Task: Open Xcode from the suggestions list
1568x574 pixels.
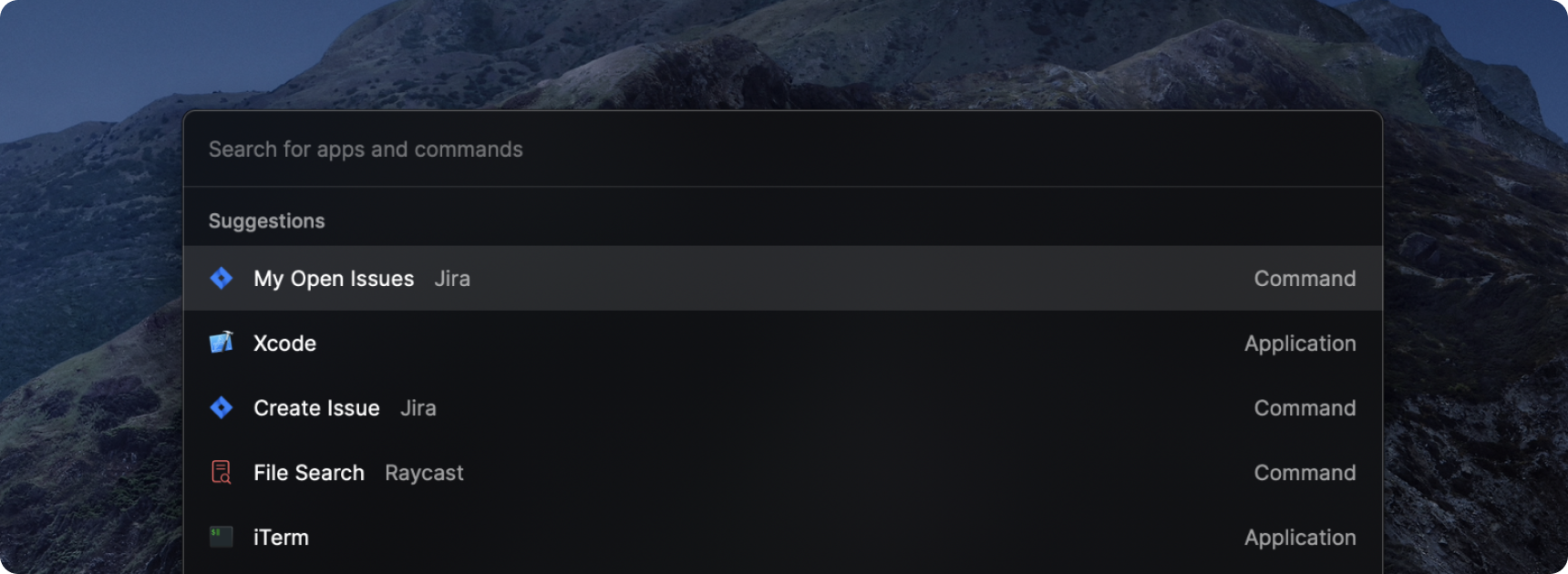Action: 782,343
